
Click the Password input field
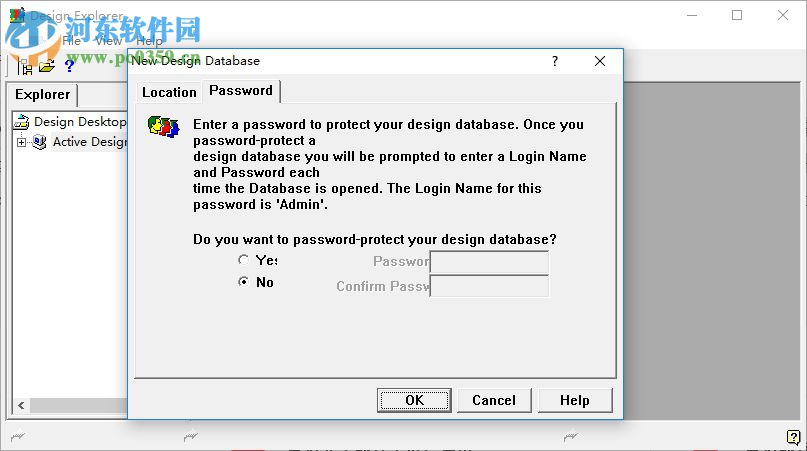click(489, 262)
